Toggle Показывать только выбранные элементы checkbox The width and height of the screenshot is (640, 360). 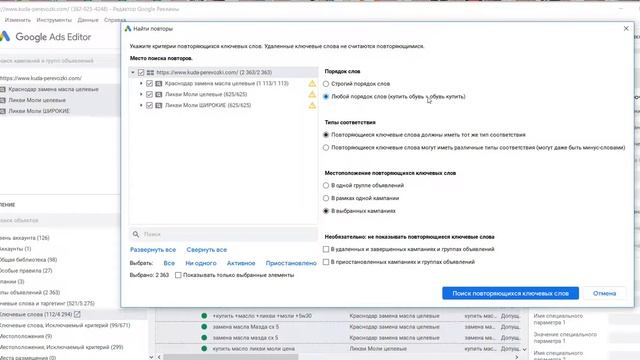[x=178, y=275]
